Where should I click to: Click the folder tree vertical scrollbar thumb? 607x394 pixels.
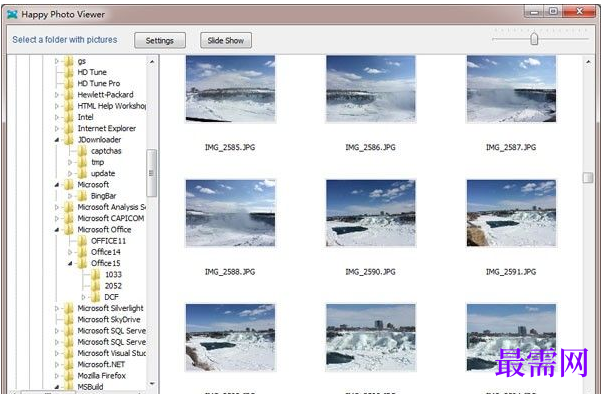point(152,173)
